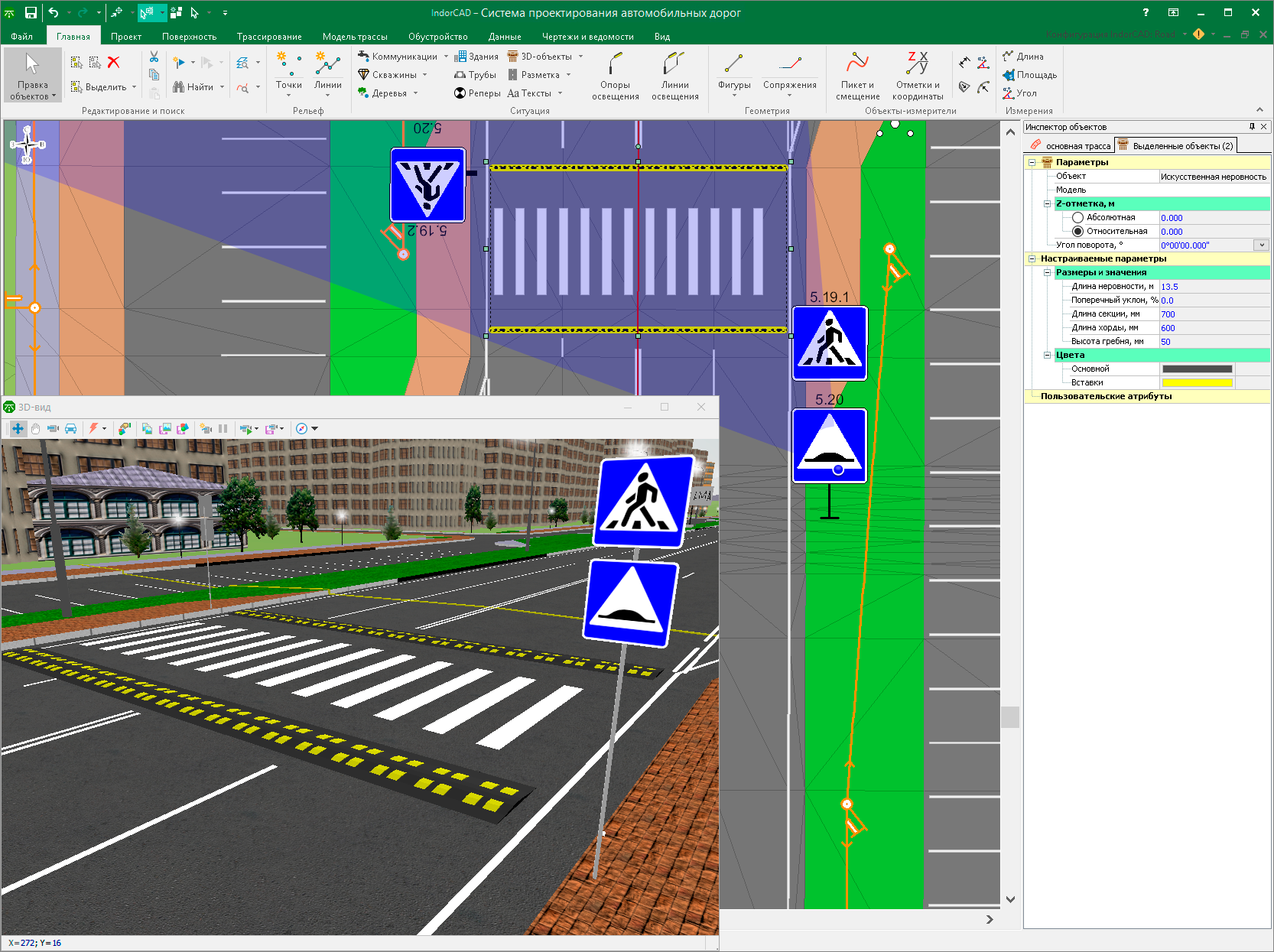This screenshot has height=952, width=1274.
Task: Click the 'Реперы' benchmark tool
Action: tap(476, 93)
